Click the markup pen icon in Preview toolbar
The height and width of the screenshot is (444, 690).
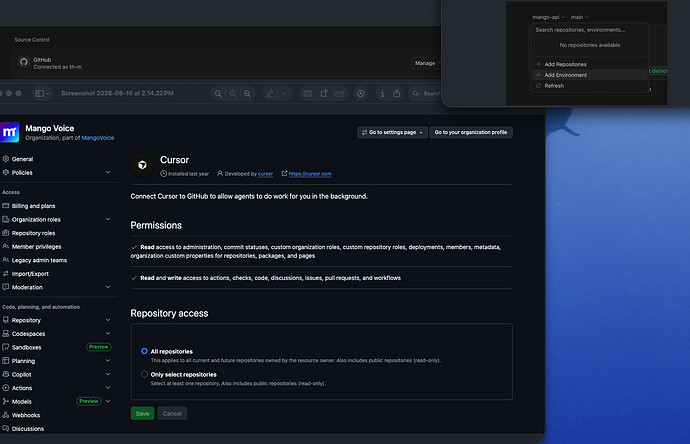pos(270,93)
